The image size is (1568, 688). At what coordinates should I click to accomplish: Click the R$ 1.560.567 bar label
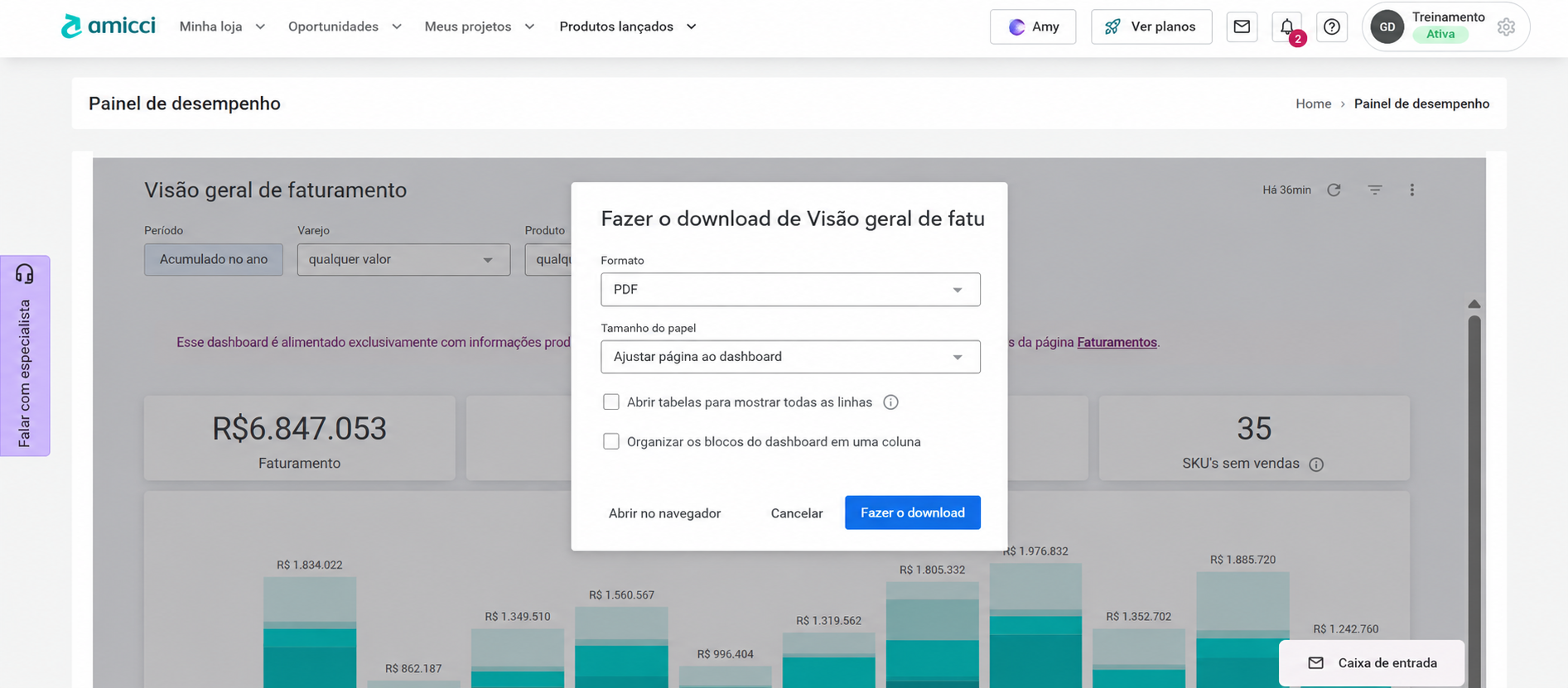(621, 595)
